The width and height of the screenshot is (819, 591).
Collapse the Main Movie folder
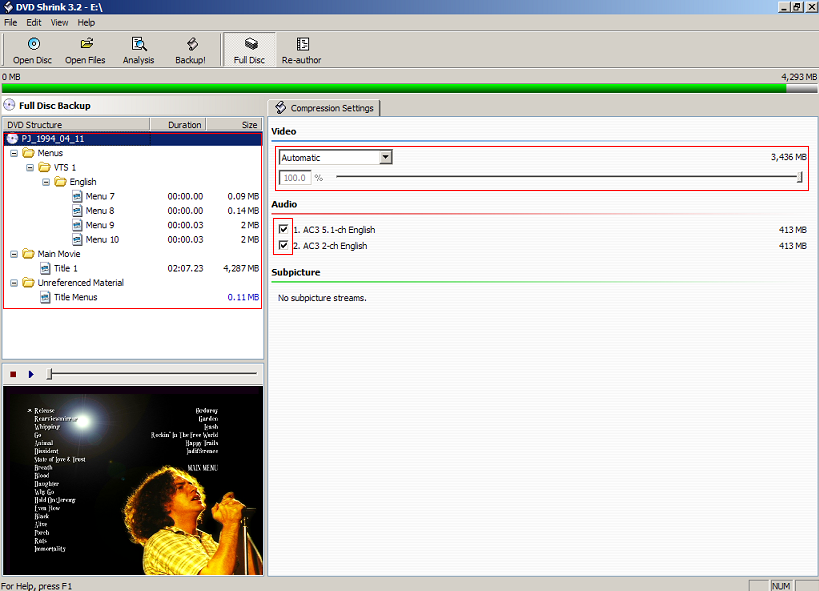tap(13, 254)
